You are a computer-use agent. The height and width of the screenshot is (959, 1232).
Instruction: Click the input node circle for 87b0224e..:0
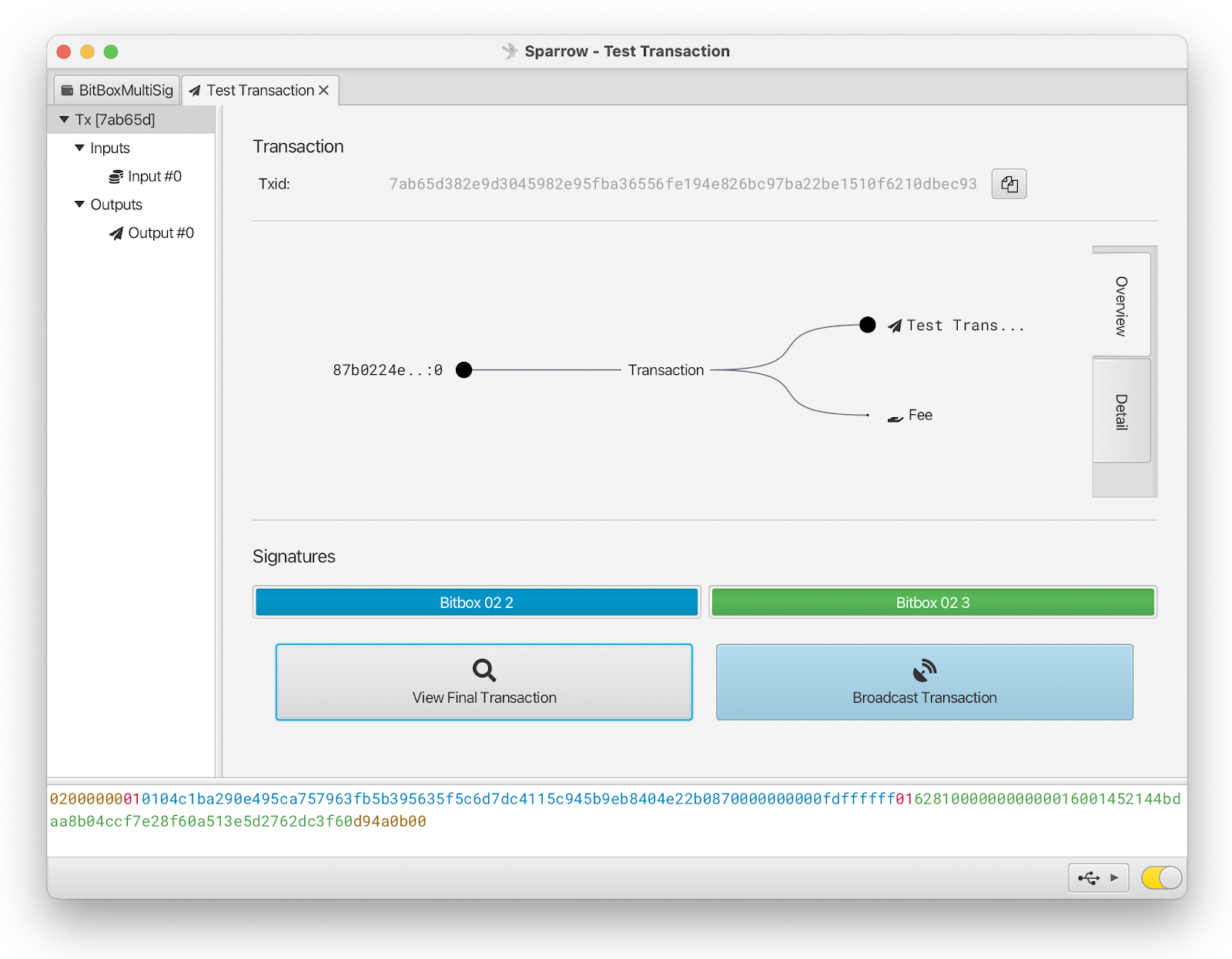[464, 370]
